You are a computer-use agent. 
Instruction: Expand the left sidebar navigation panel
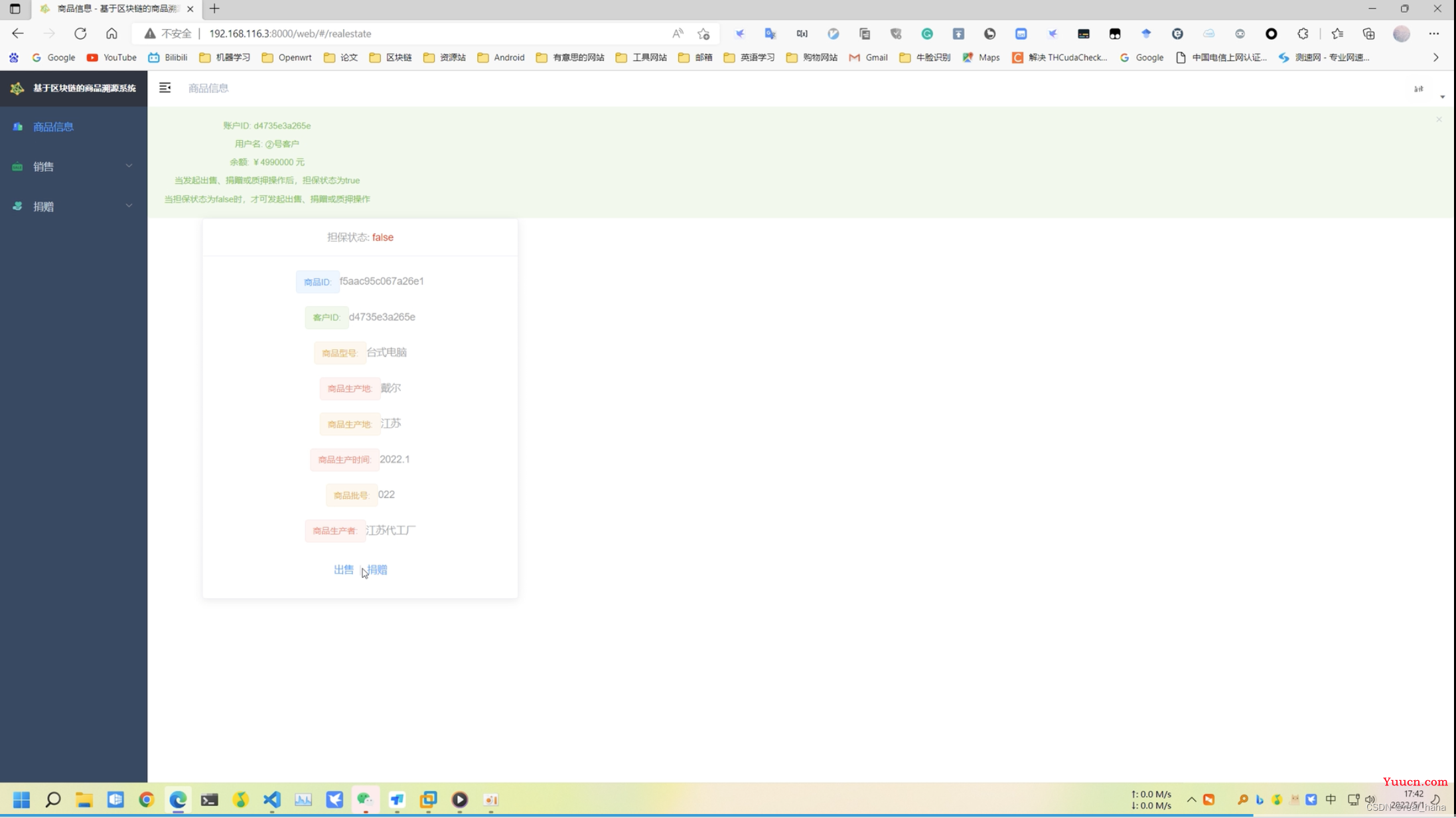(165, 88)
